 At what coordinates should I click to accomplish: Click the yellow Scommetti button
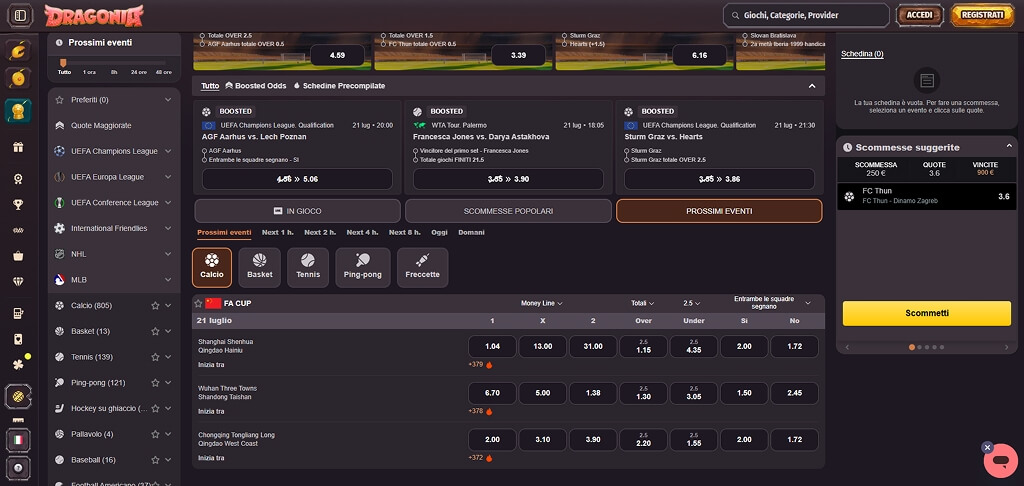[927, 313]
